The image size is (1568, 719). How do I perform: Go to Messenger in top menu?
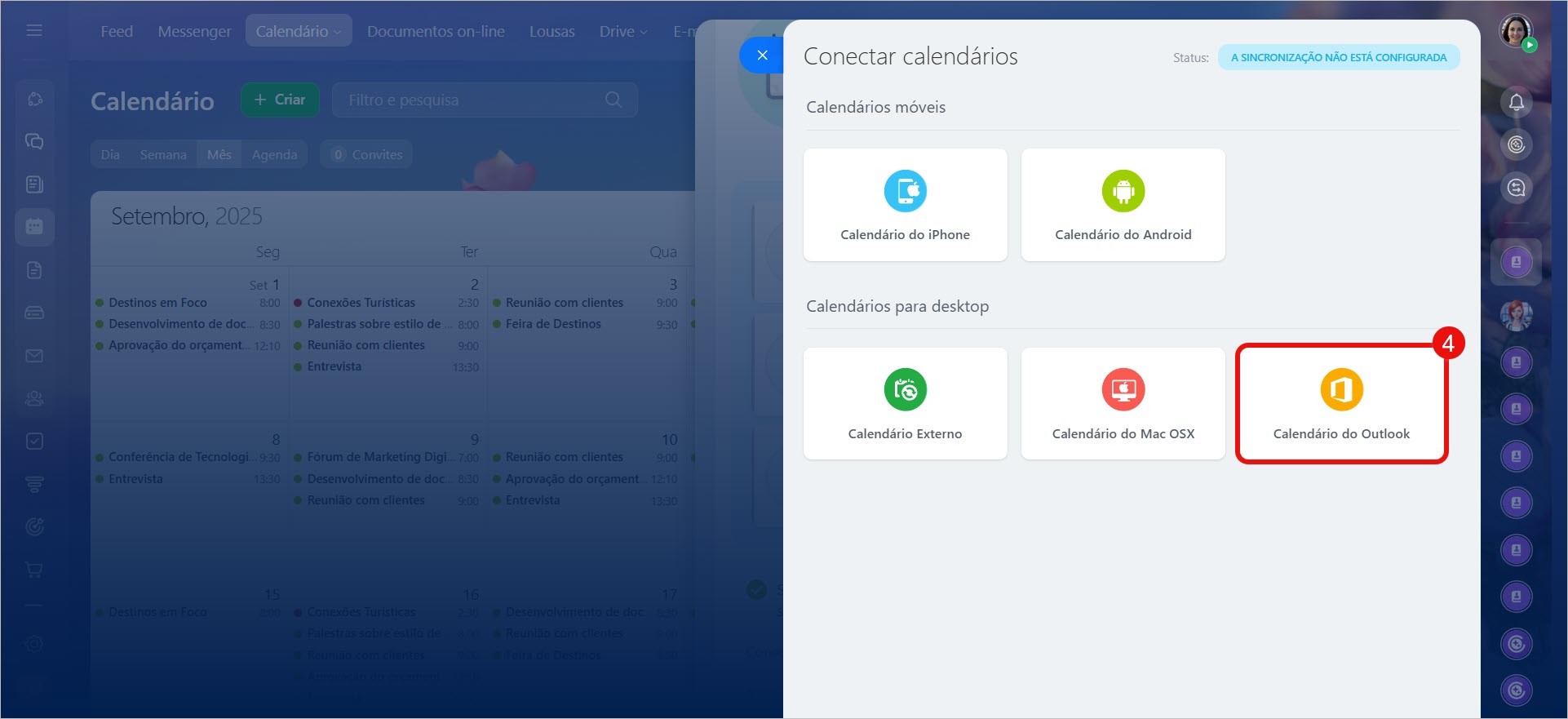pos(194,31)
